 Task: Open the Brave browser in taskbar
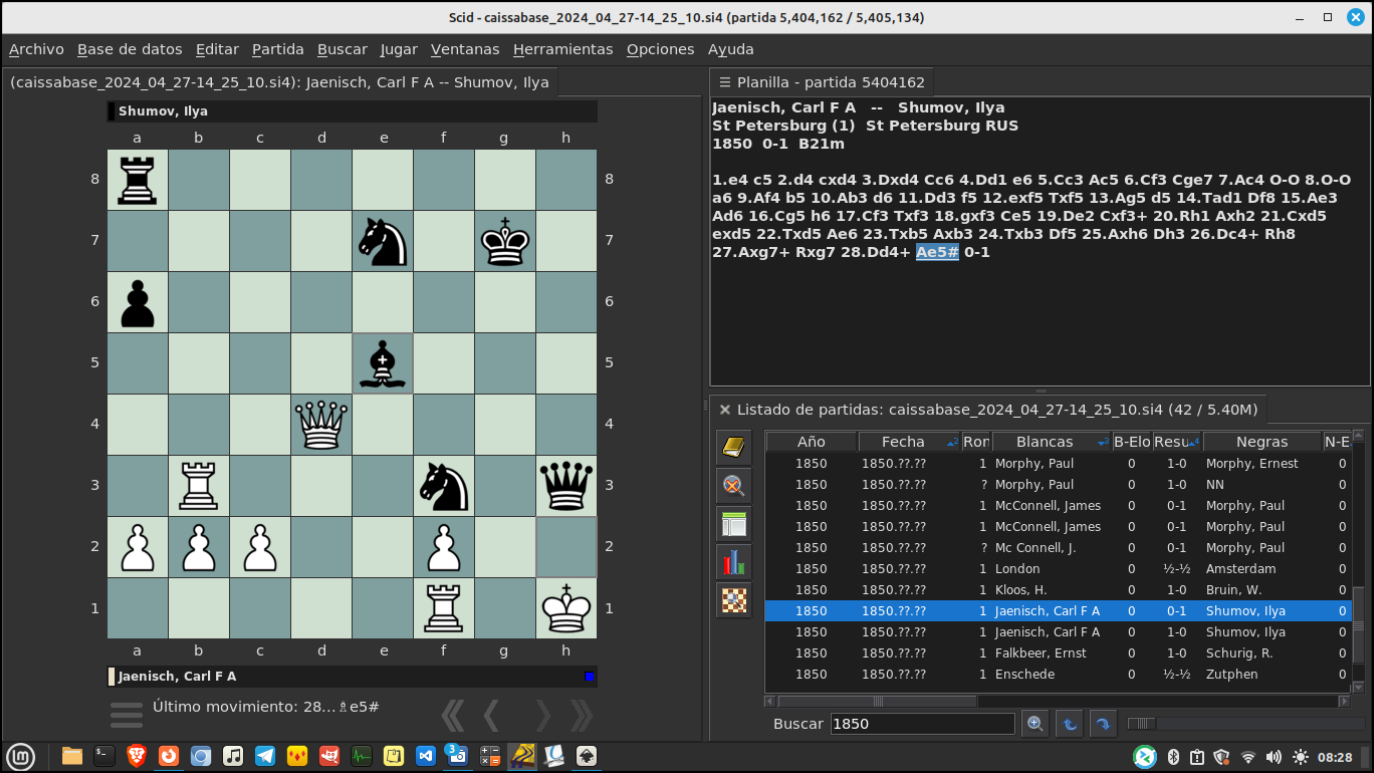[x=136, y=756]
